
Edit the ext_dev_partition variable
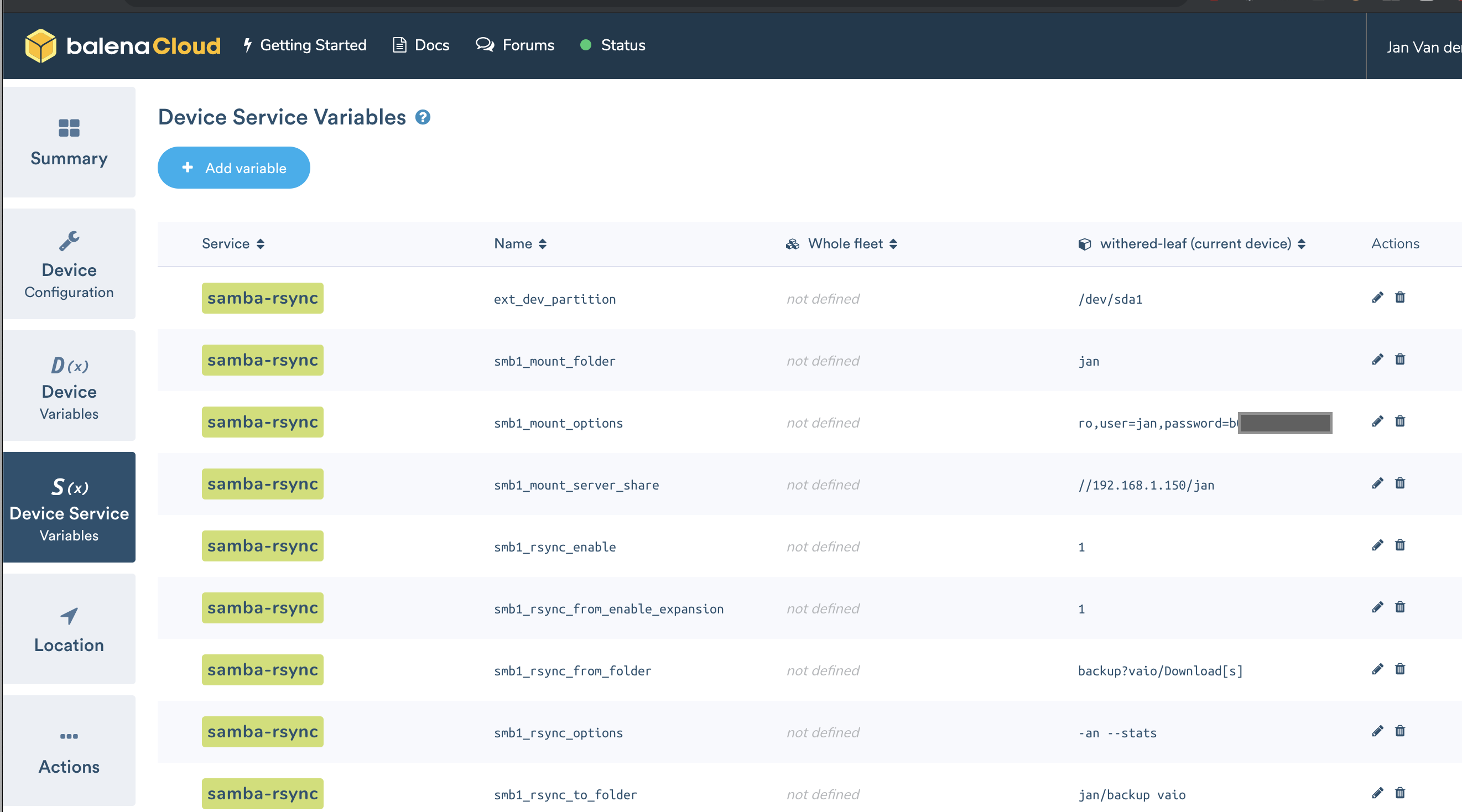[x=1377, y=298]
